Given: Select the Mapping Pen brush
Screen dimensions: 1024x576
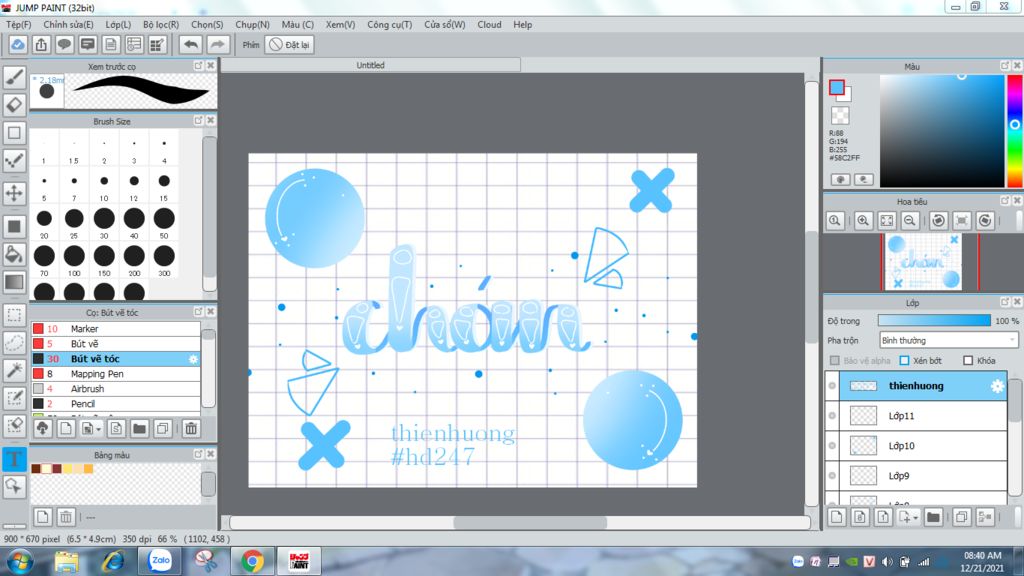Looking at the screenshot, I should (116, 374).
